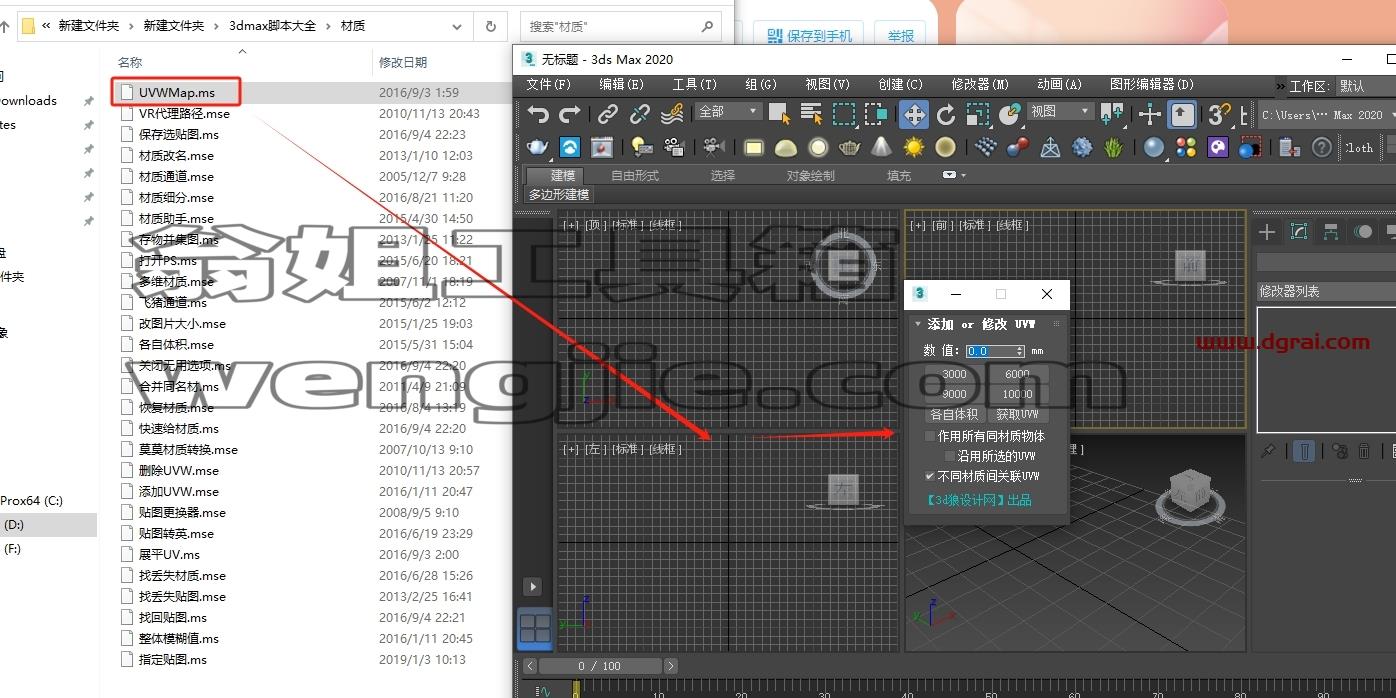Select the Unlink selection broken-chain tool

[x=640, y=114]
